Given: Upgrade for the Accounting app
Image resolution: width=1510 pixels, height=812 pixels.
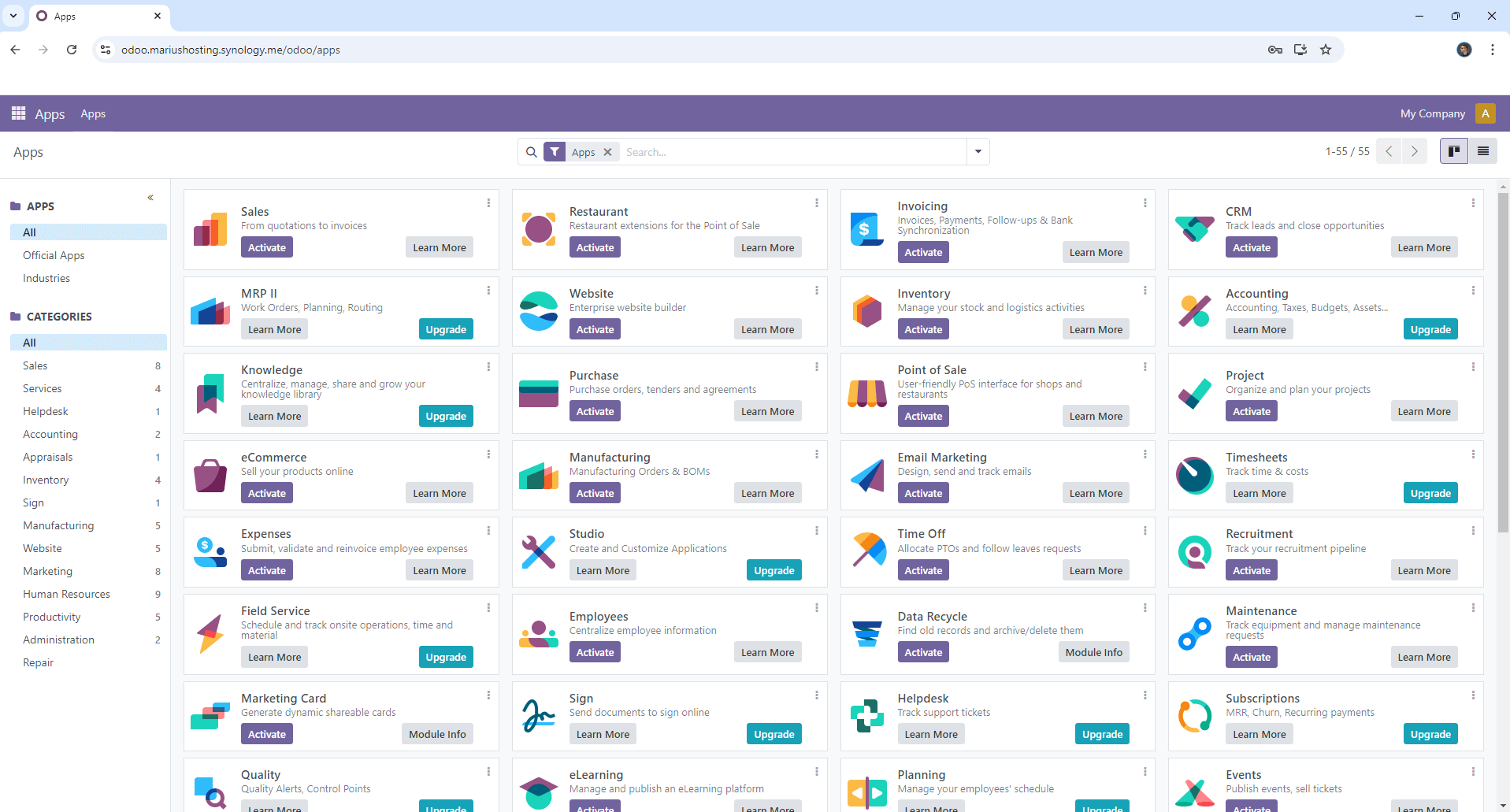Looking at the screenshot, I should pos(1430,329).
